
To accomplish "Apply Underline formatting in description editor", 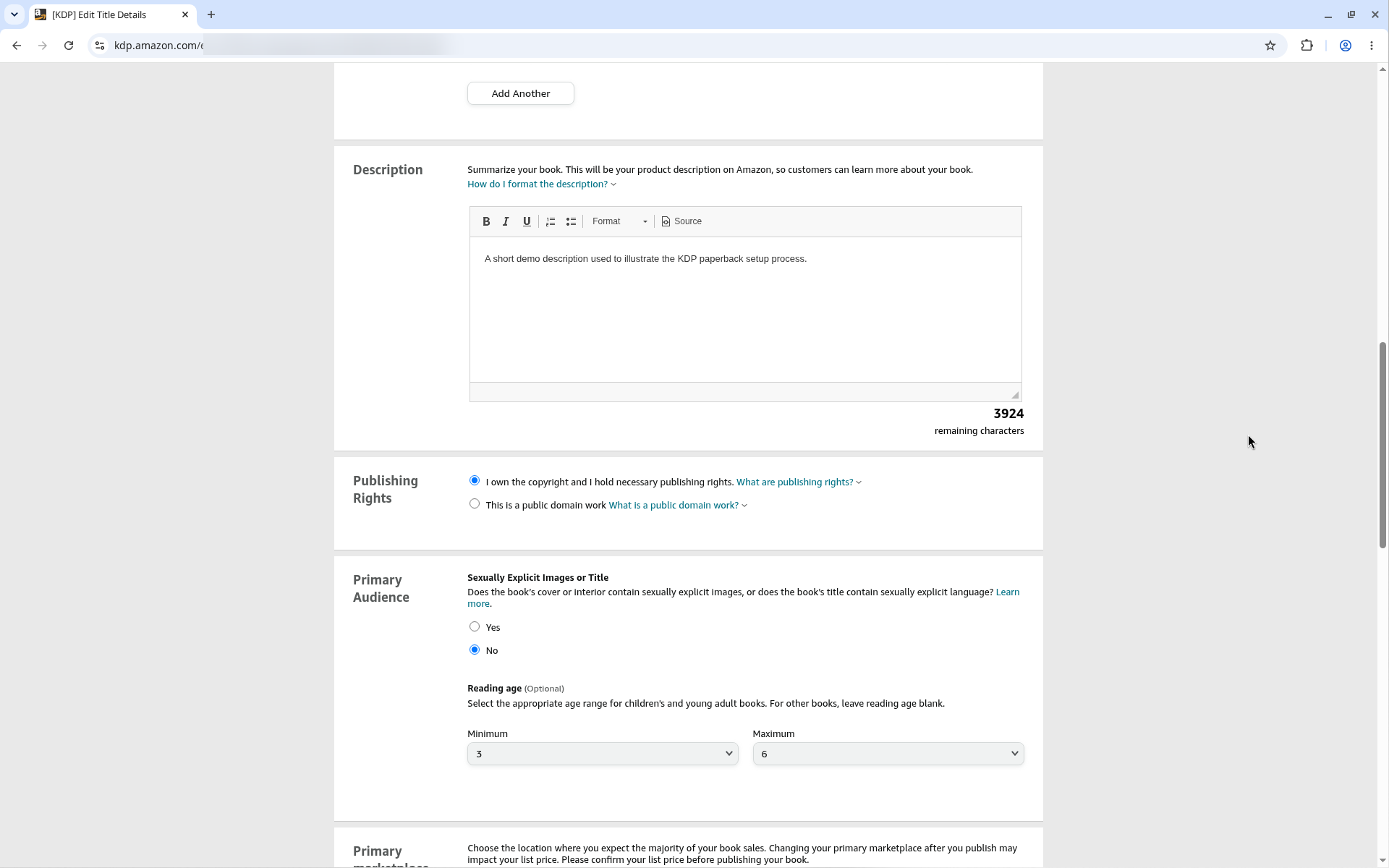I will tap(527, 221).
